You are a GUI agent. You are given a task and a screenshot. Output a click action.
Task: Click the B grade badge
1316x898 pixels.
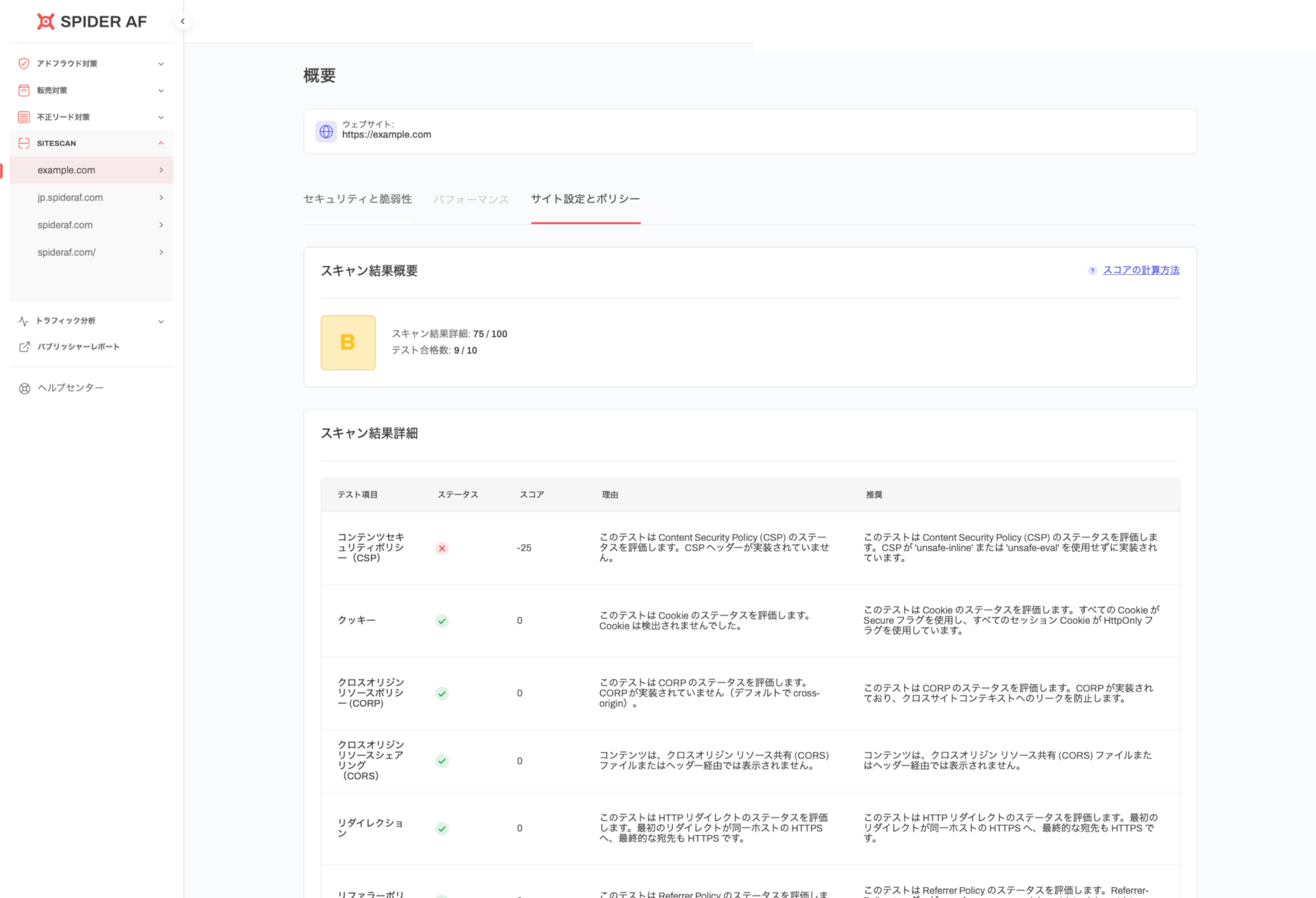coord(348,342)
